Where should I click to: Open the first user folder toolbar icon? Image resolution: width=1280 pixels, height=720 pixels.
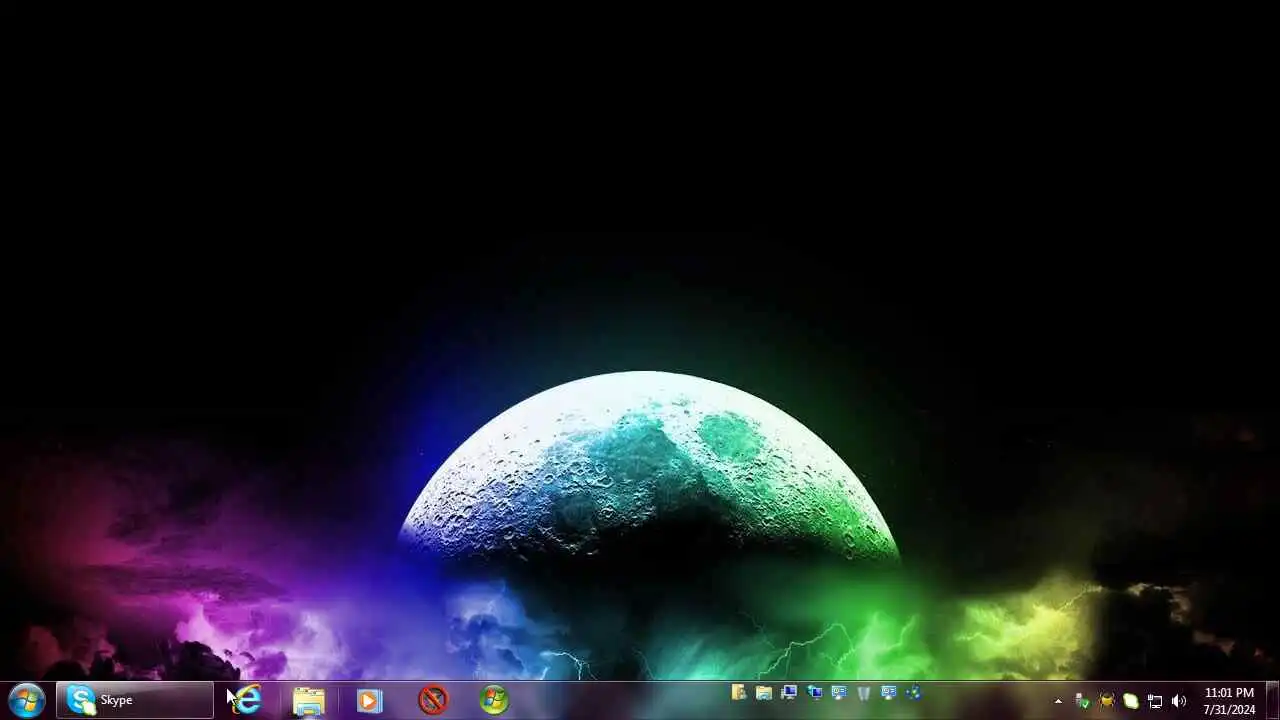[739, 692]
